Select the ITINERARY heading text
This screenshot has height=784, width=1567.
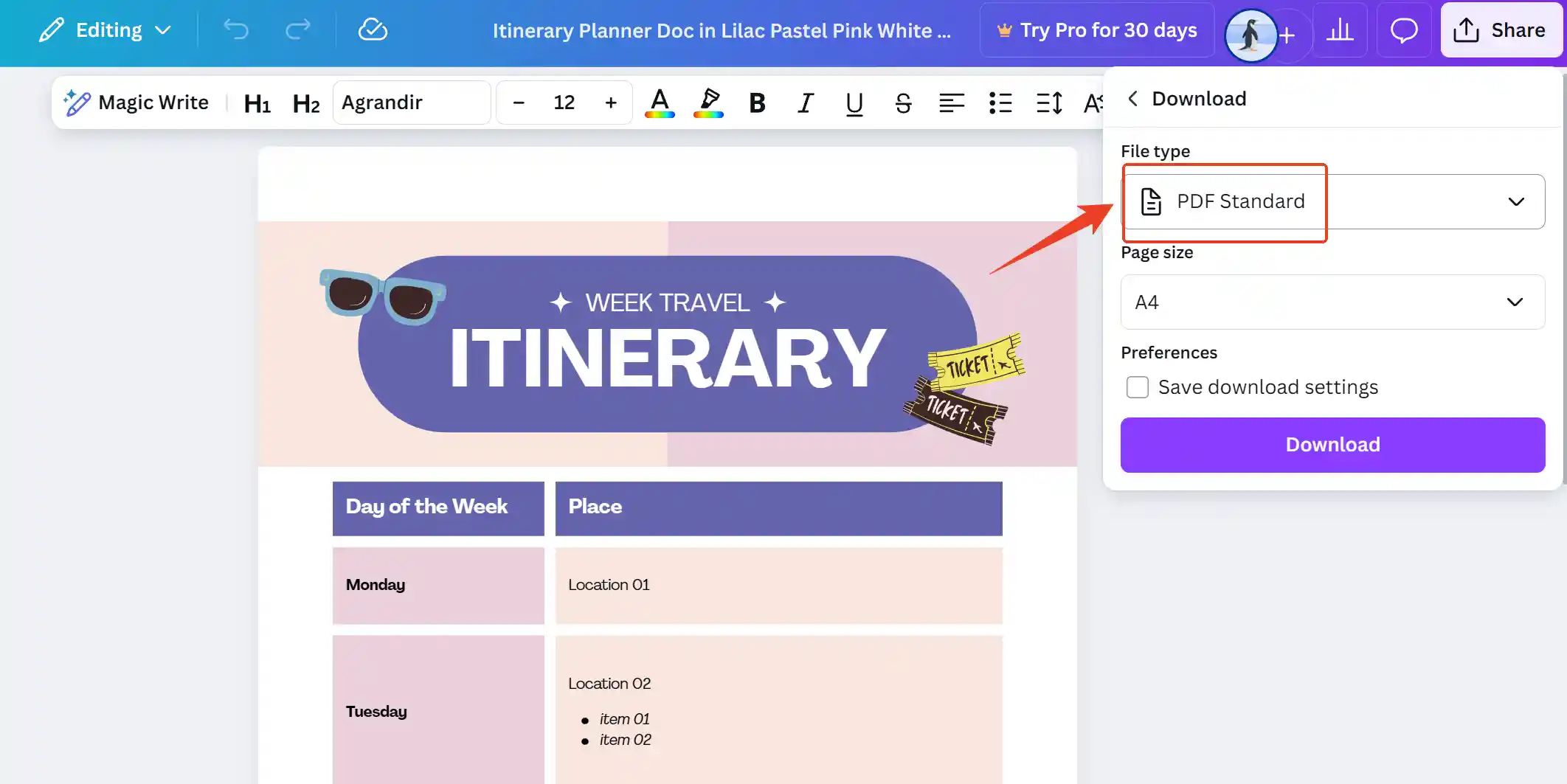pyautogui.click(x=668, y=358)
